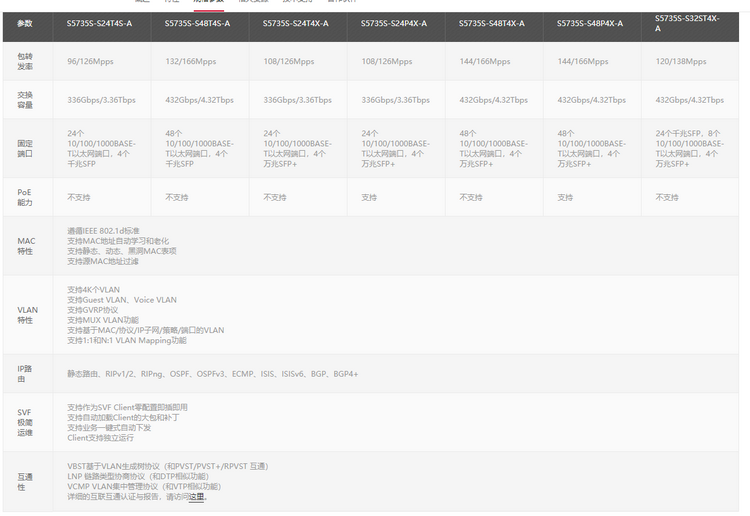
Task: Click 支持作为SVF Client零配置即插即用 line
Action: point(127,407)
